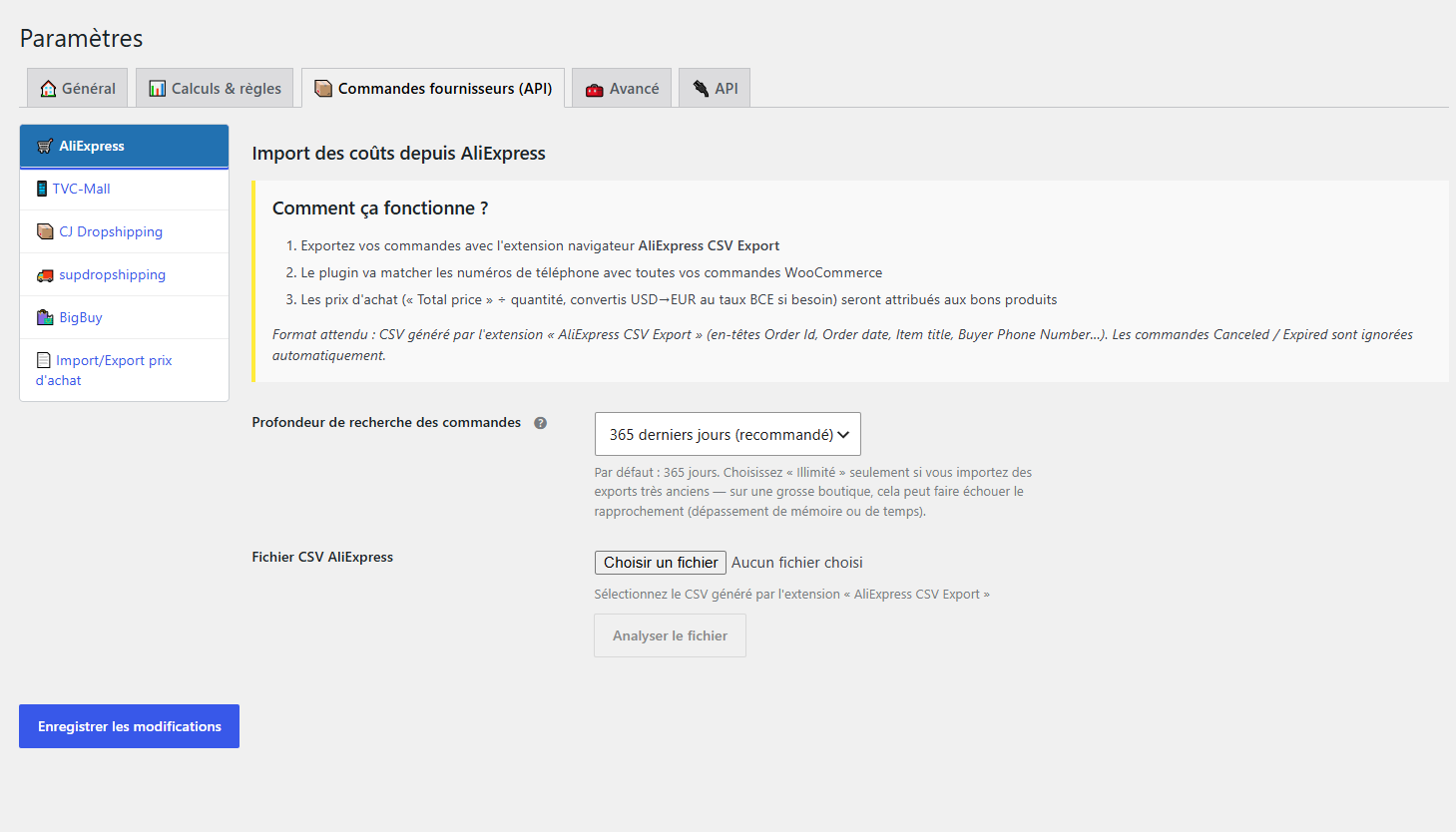The image size is (1456, 832).
Task: Open the Général tab
Action: 78,88
